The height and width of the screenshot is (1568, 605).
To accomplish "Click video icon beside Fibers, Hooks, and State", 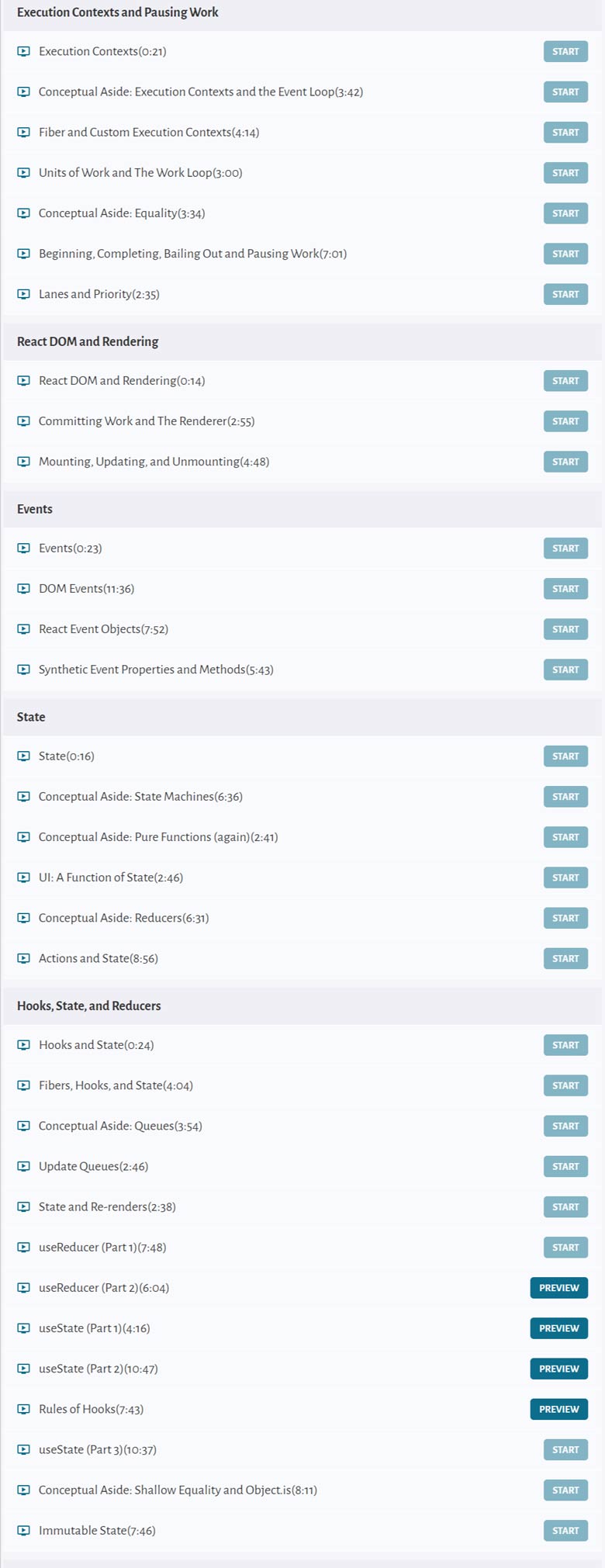I will point(23,1085).
